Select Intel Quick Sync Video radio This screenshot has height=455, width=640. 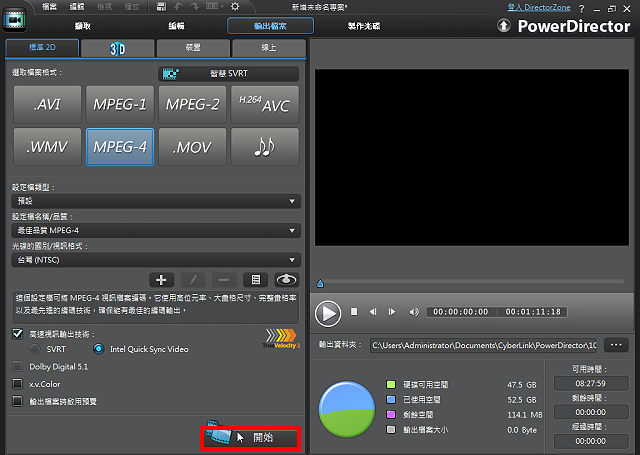coord(98,349)
